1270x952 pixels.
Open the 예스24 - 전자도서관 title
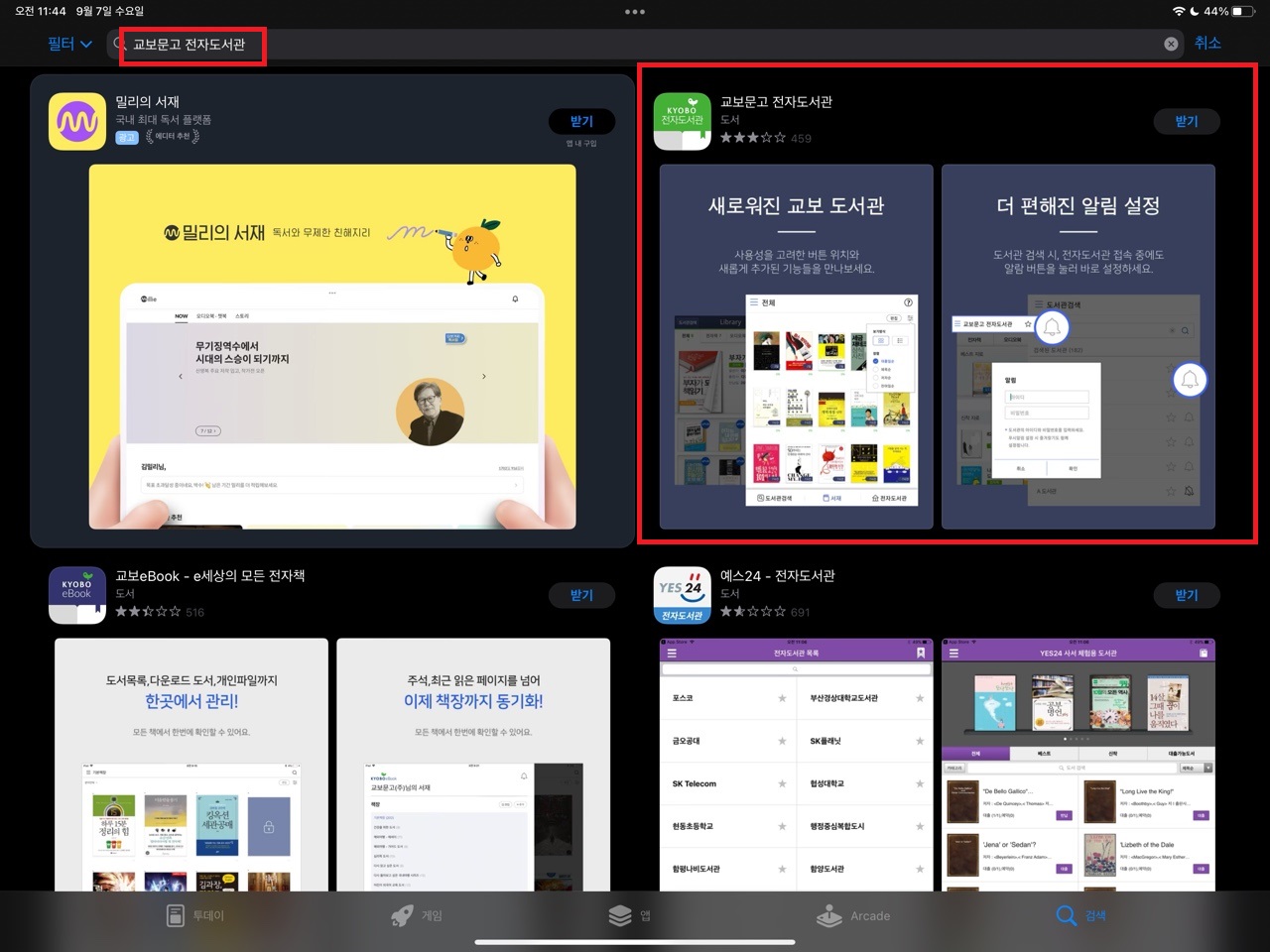point(777,576)
